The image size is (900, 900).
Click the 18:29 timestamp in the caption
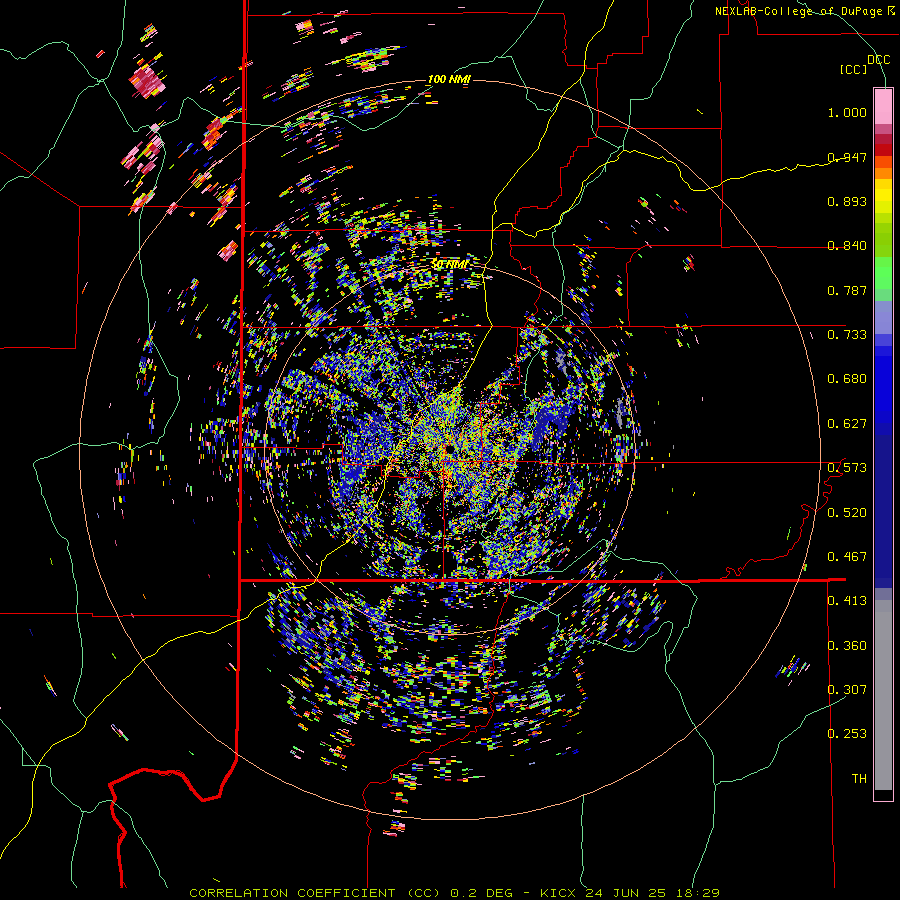click(x=696, y=893)
